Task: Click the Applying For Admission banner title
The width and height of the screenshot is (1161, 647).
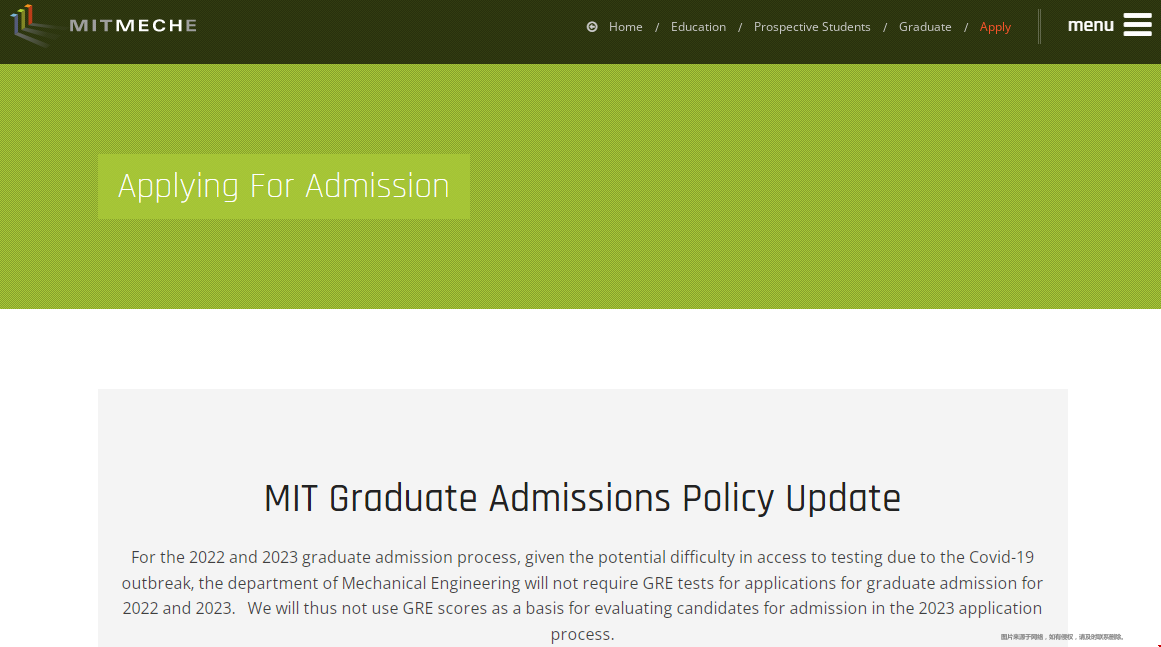Action: point(284,187)
